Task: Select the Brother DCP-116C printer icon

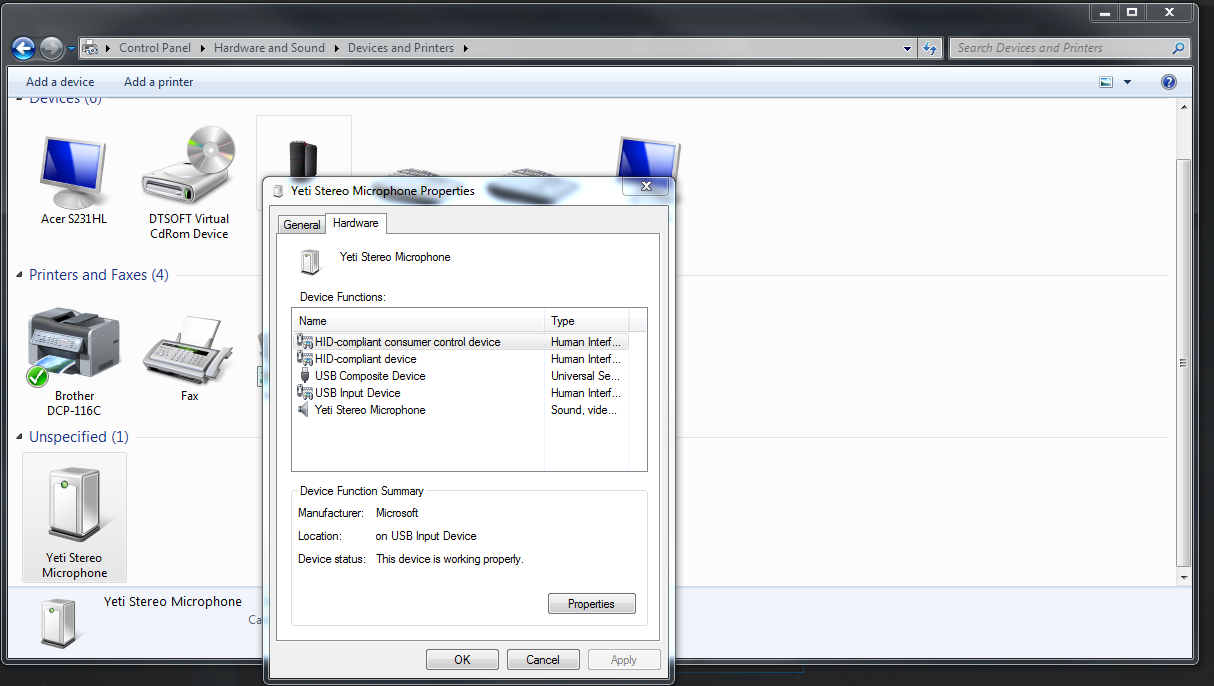Action: (74, 347)
